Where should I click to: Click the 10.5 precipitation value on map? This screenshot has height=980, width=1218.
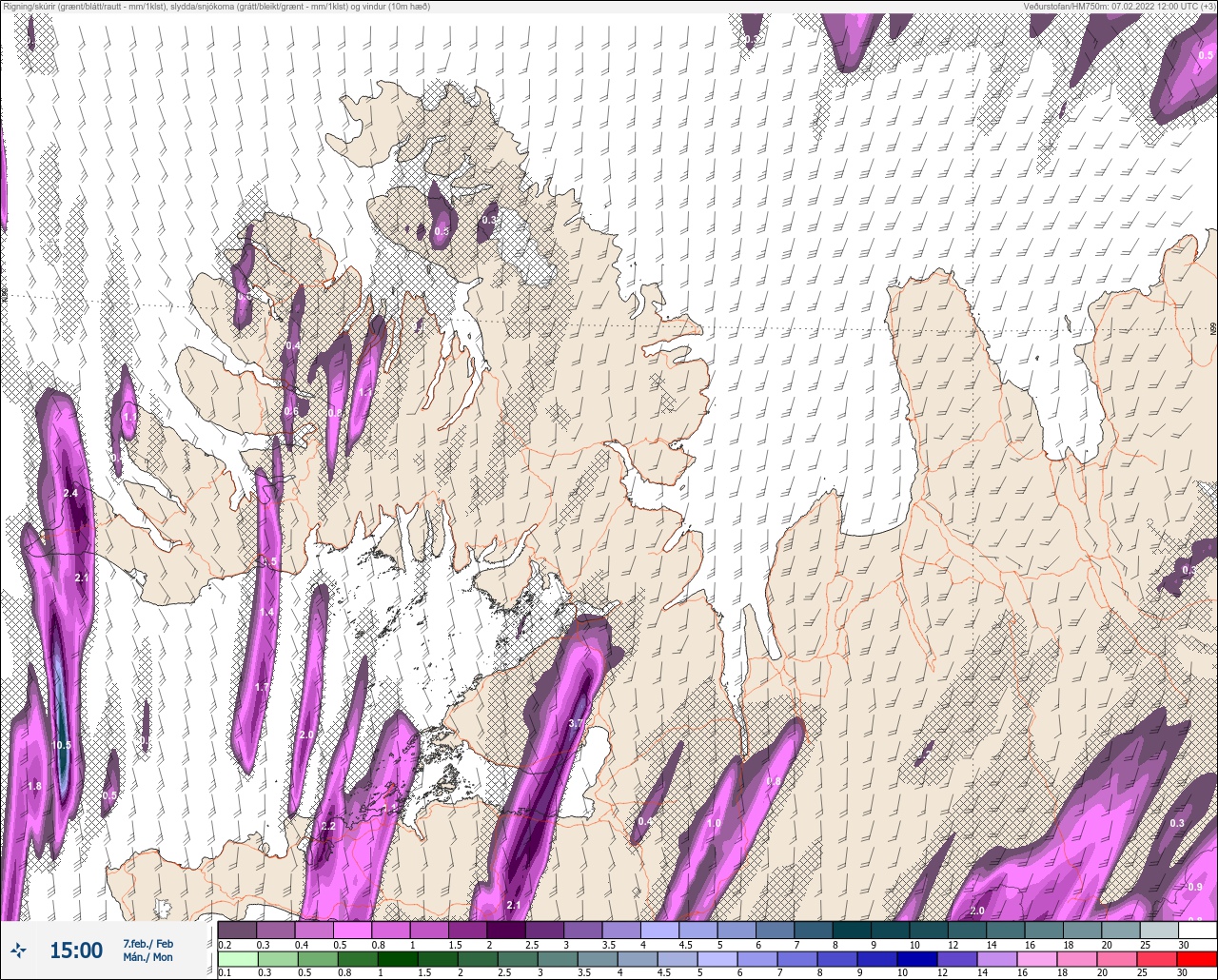point(61,745)
